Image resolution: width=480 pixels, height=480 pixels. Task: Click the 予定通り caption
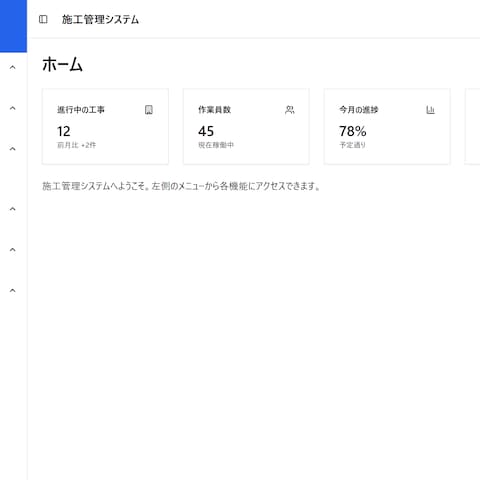coord(352,145)
